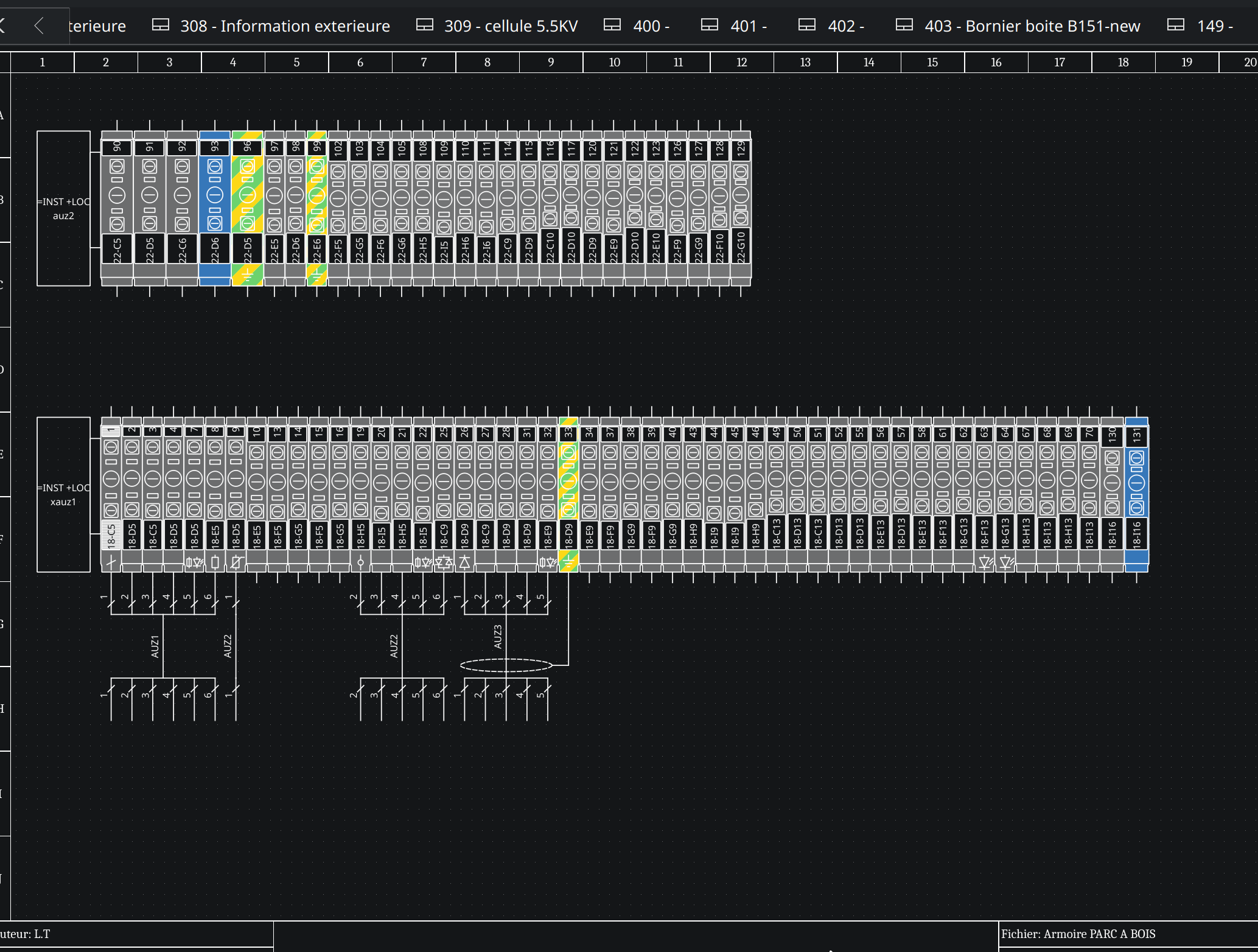Image resolution: width=1258 pixels, height=952 pixels.
Task: Click the symbol below terminal 8 in xauz1
Action: (215, 562)
